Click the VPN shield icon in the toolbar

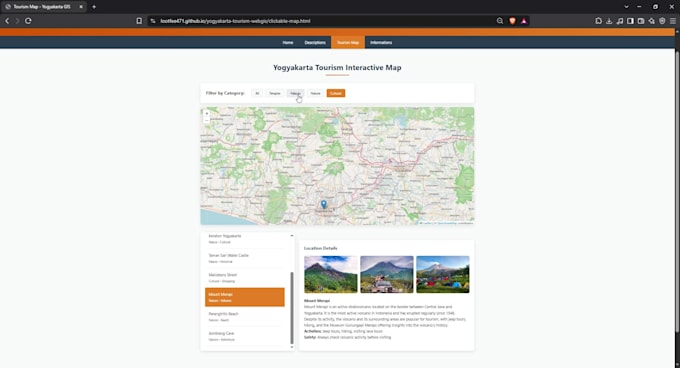click(x=662, y=21)
